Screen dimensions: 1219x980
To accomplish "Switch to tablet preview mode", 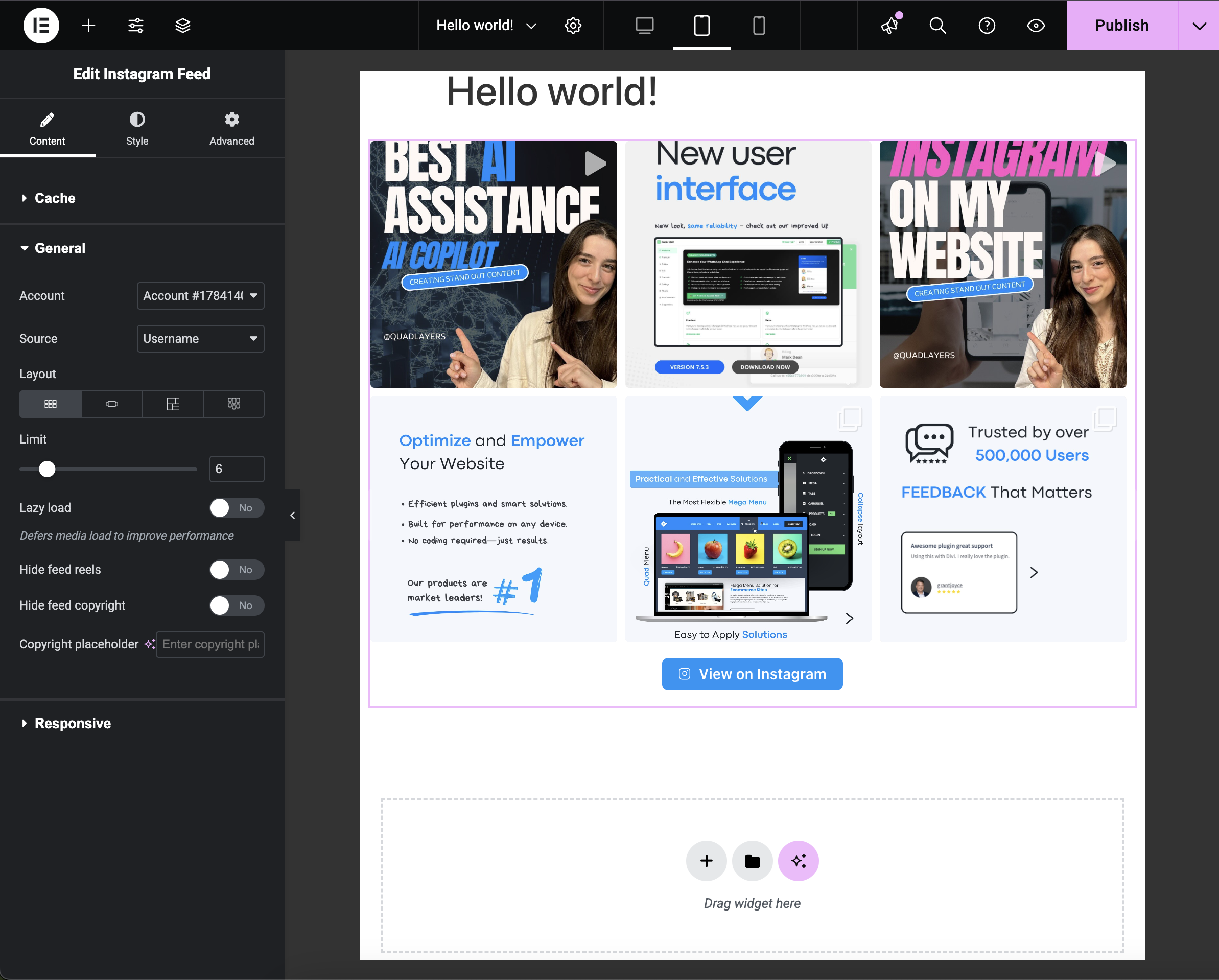I will (x=701, y=26).
